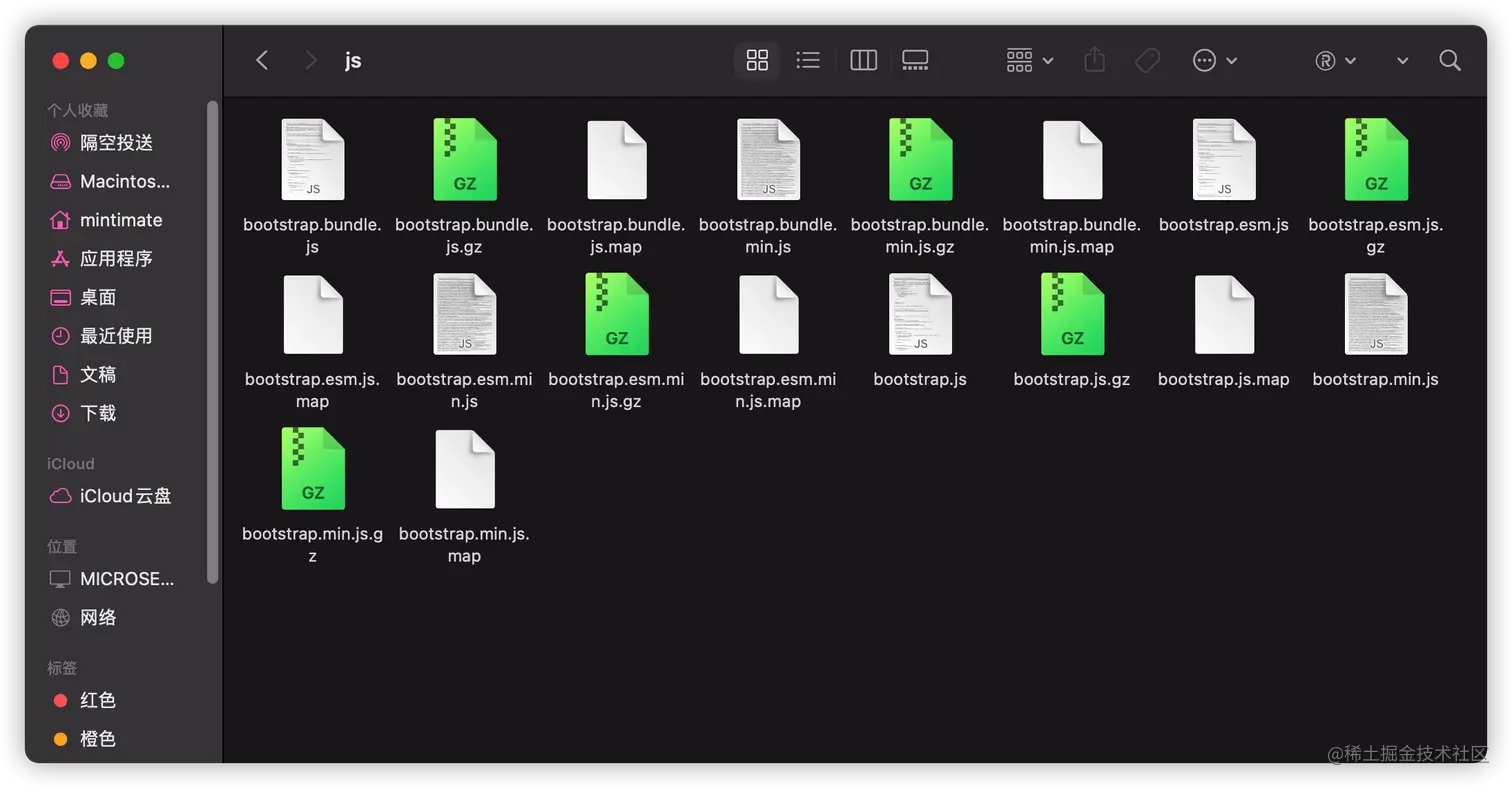
Task: Select the bootstrap.min.js file icon
Action: click(x=1376, y=315)
